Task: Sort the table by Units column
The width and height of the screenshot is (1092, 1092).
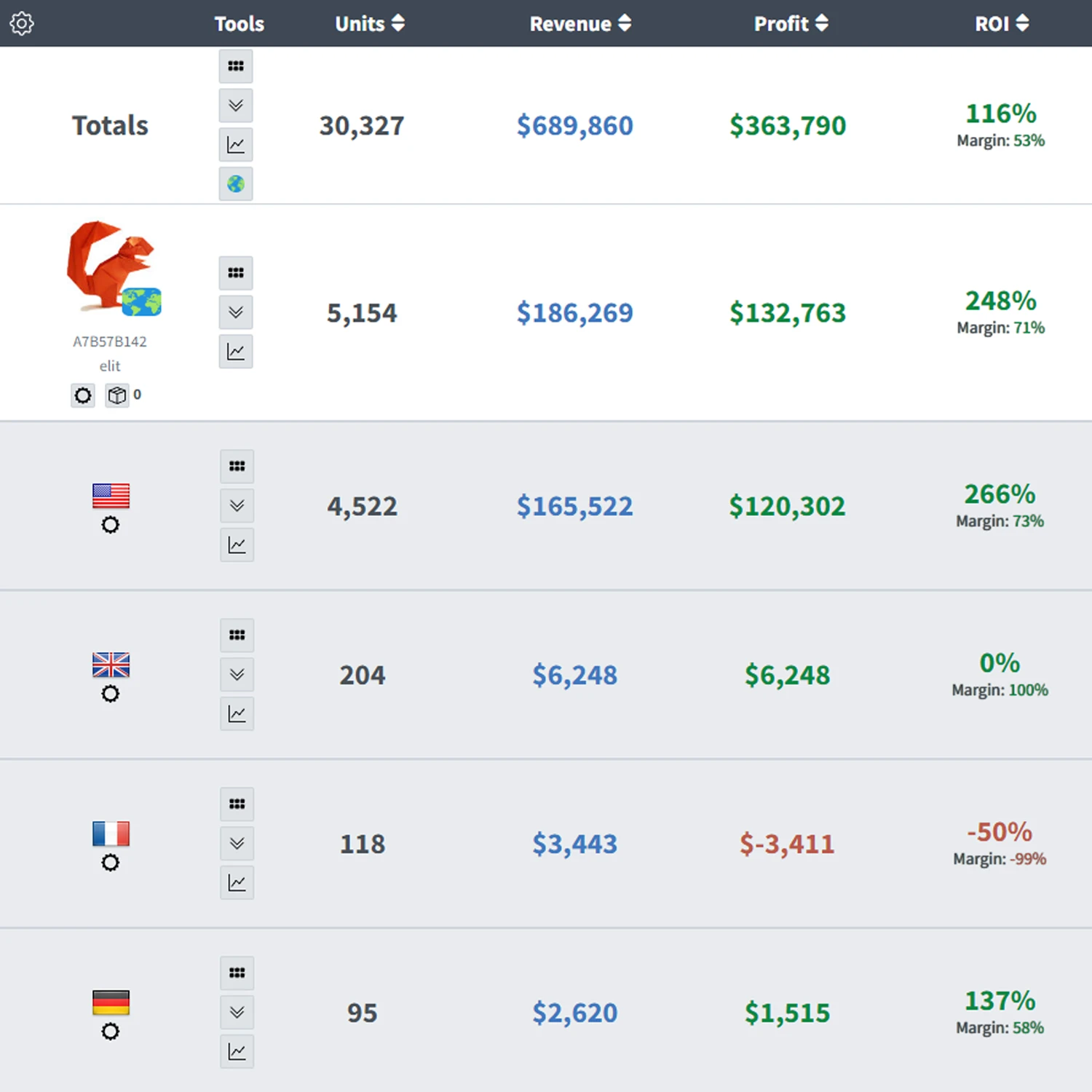Action: pyautogui.click(x=369, y=23)
